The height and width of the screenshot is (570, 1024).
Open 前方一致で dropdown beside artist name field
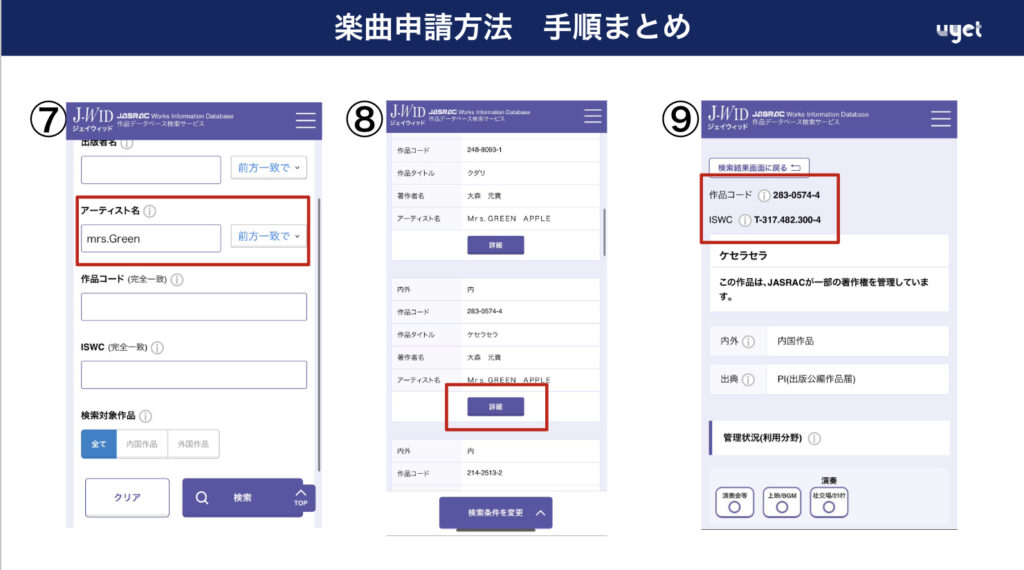pos(269,237)
